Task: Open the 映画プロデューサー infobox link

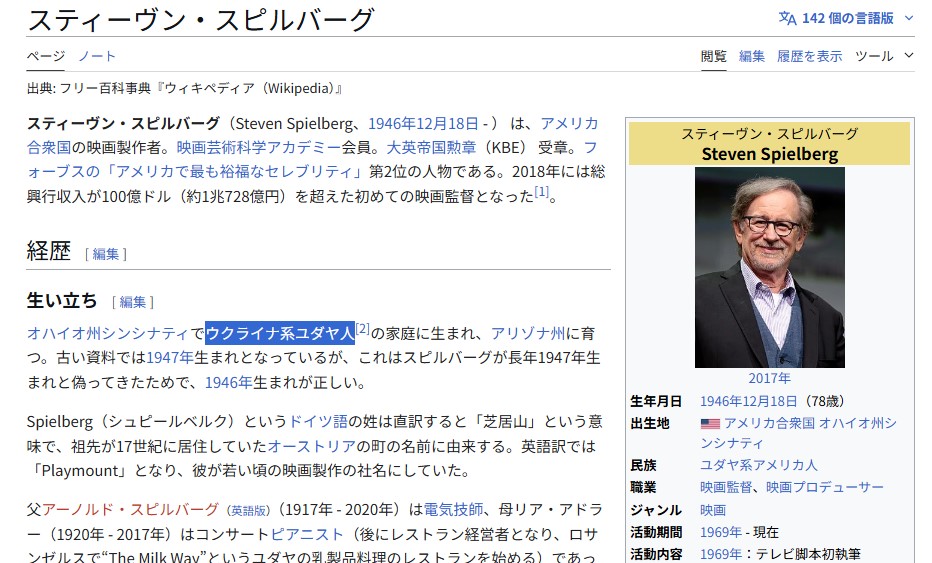Action: 825,487
